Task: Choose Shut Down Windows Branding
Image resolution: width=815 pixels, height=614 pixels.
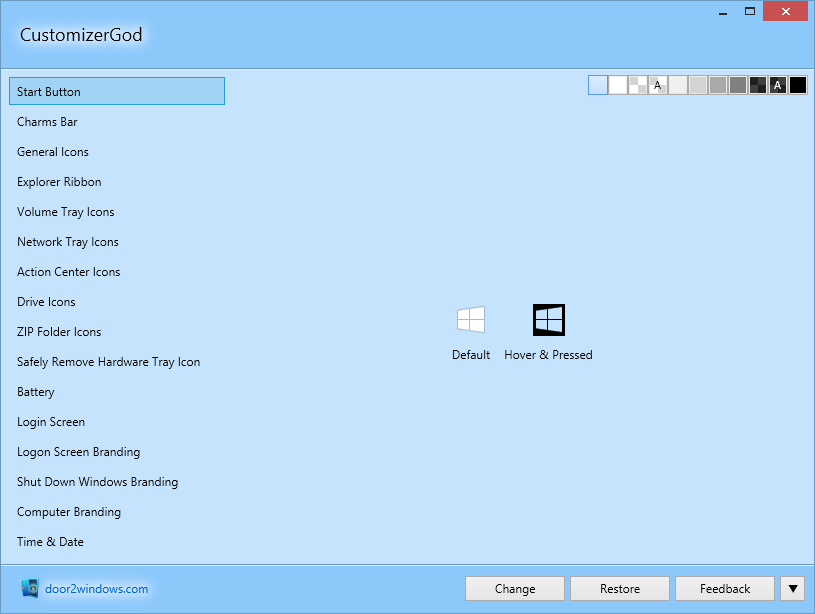Action: click(117, 482)
